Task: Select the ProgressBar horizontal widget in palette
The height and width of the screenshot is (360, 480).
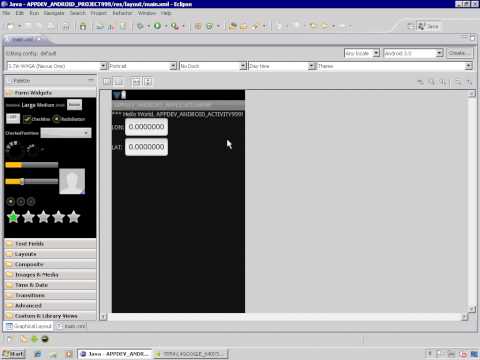Action: pos(32,165)
